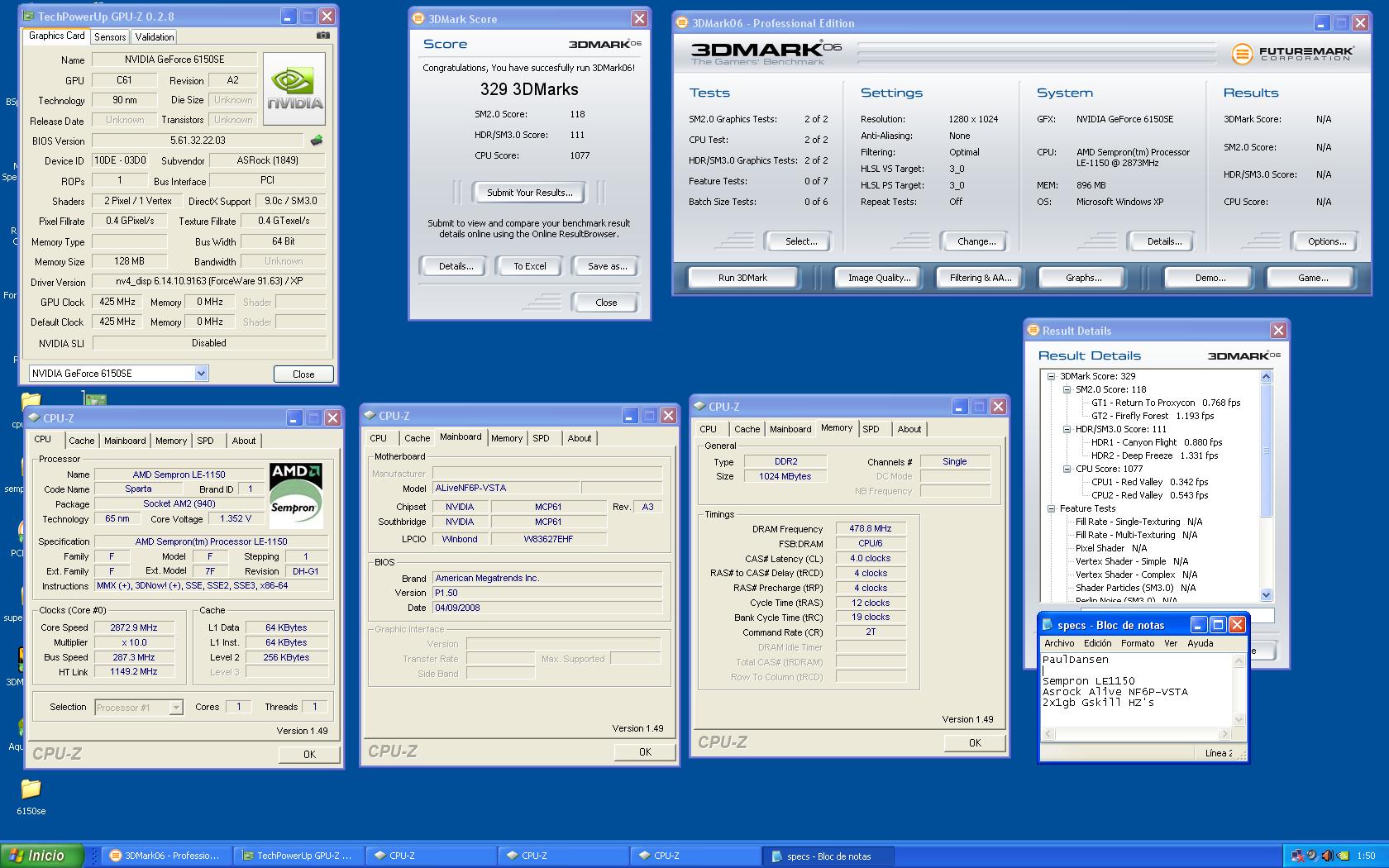Click the BIOS Version 5.61.32.22.03 field

pyautogui.click(x=198, y=141)
